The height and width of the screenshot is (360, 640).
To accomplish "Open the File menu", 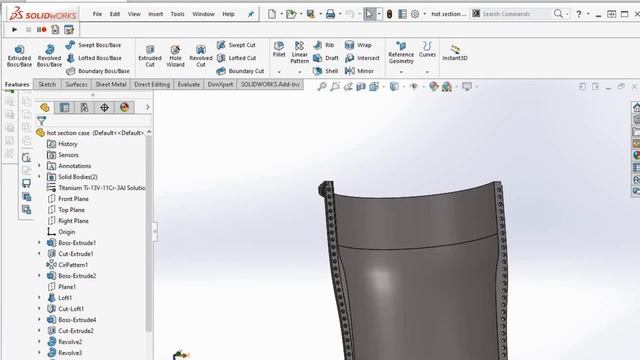I will tap(97, 14).
